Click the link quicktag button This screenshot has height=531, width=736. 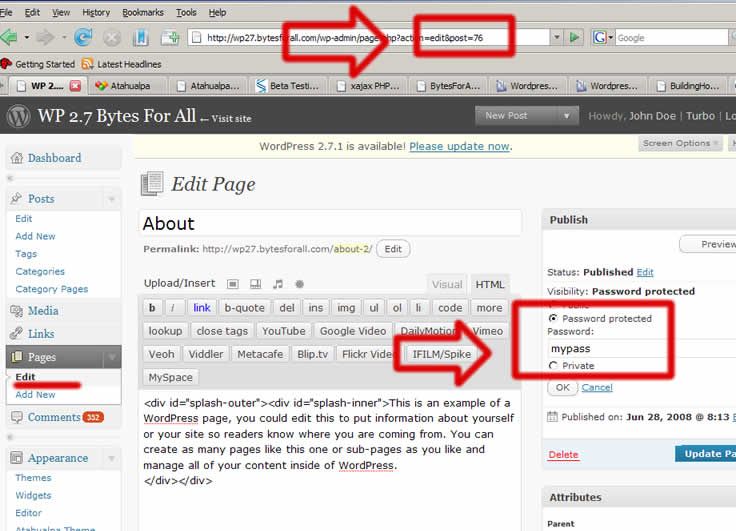point(202,308)
